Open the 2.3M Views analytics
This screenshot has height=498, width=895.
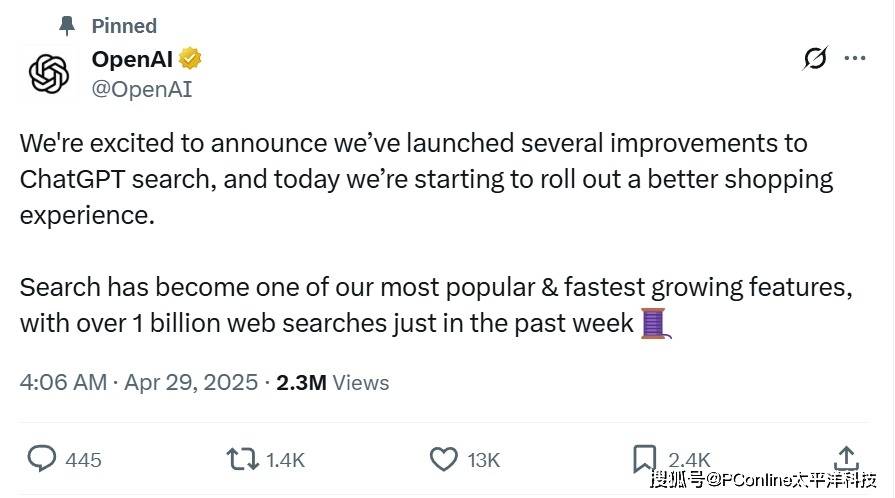332,382
